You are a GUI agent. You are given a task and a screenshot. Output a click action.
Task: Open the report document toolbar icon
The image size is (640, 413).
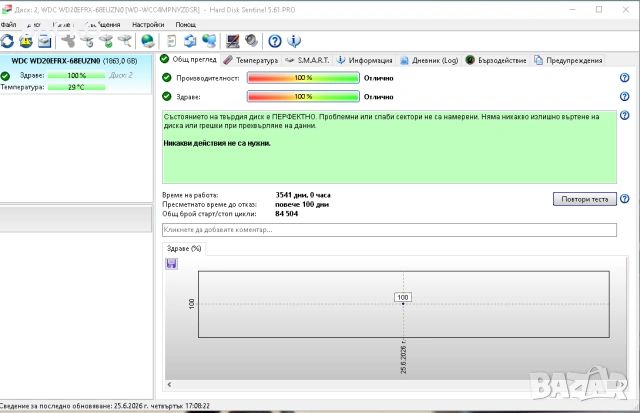[x=171, y=41]
